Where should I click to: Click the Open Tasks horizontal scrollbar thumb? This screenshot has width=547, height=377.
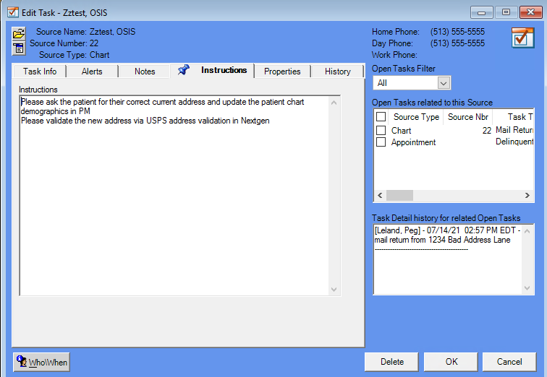400,195
